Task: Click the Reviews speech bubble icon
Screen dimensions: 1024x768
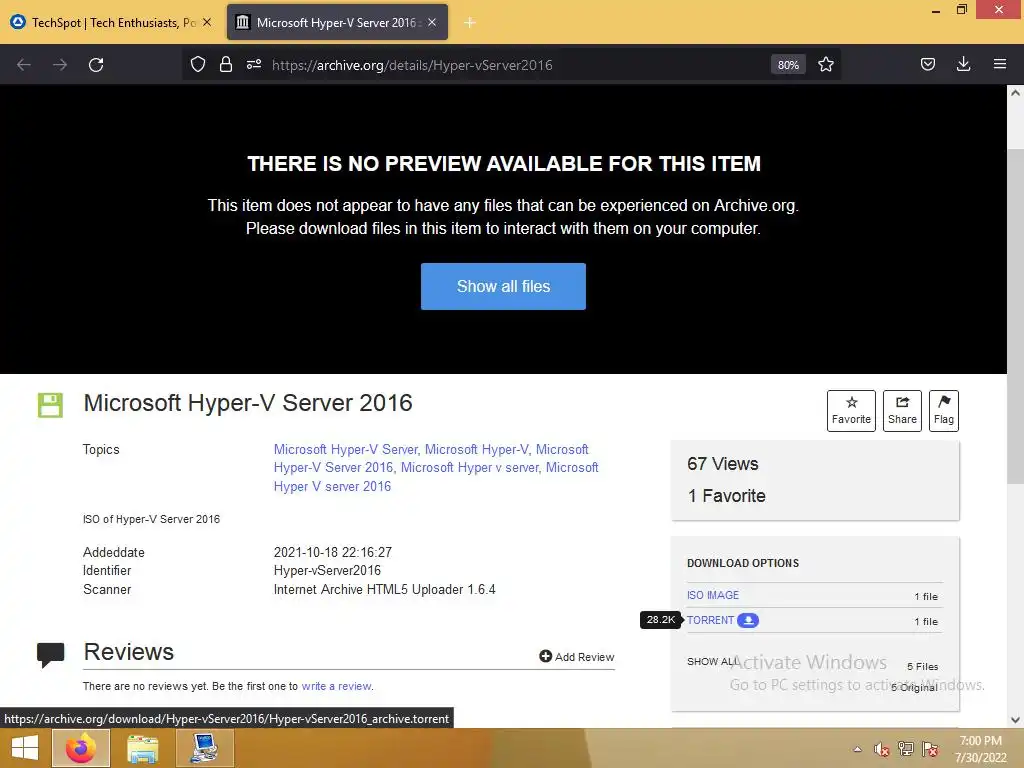Action: 50,655
